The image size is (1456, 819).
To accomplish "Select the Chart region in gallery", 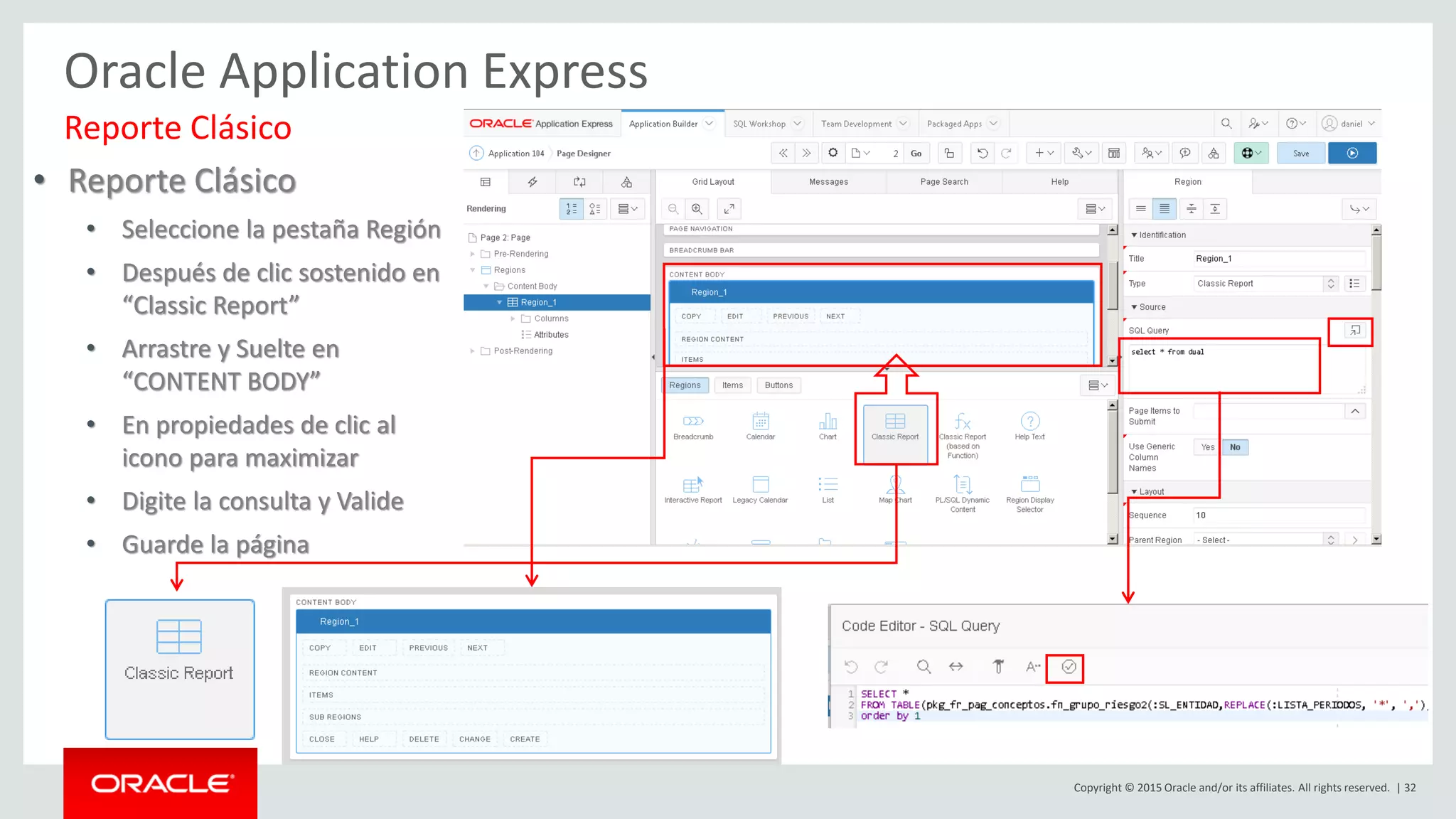I will pyautogui.click(x=828, y=426).
